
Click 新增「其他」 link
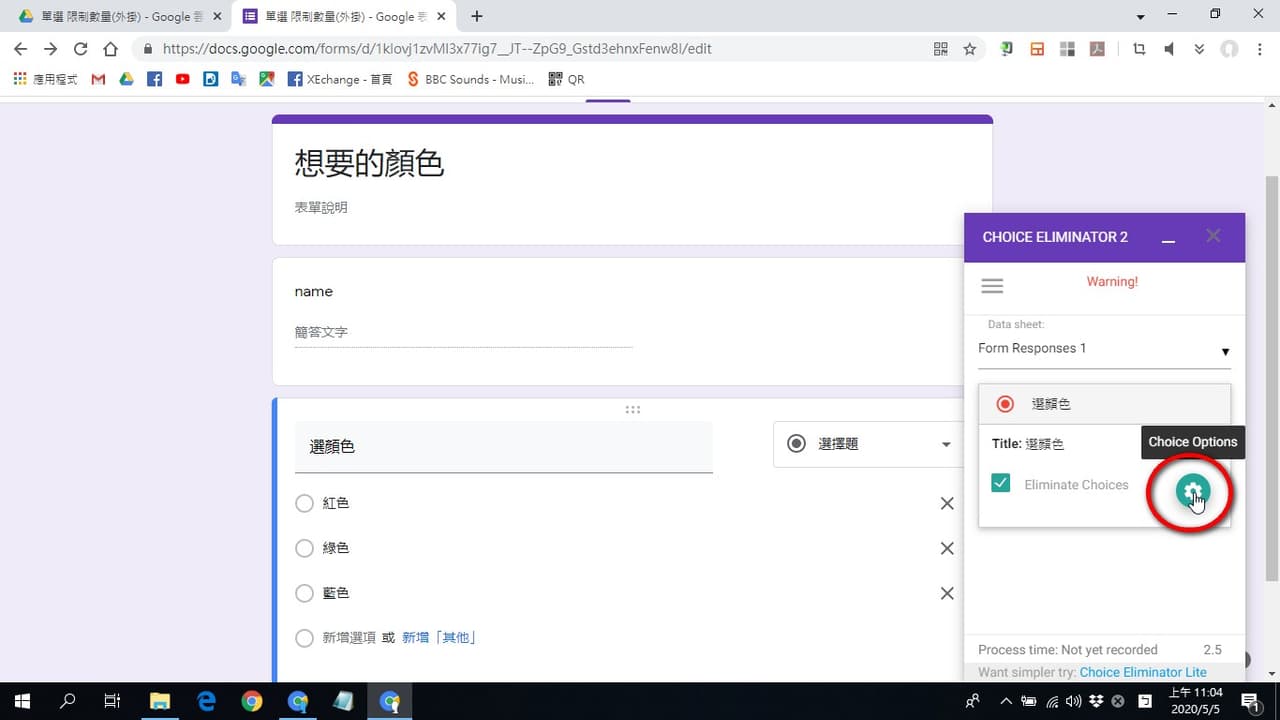(x=438, y=637)
